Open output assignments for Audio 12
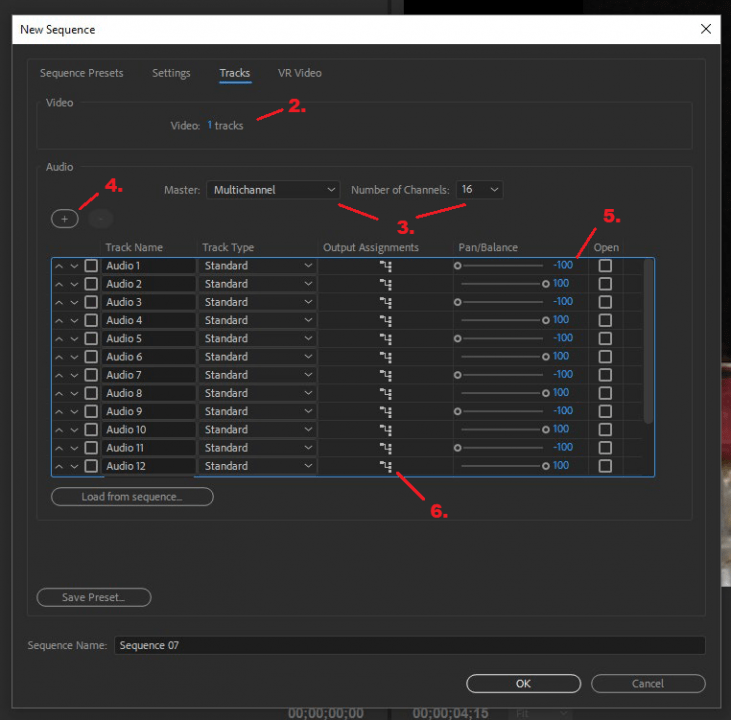This screenshot has height=720, width=731. point(386,466)
